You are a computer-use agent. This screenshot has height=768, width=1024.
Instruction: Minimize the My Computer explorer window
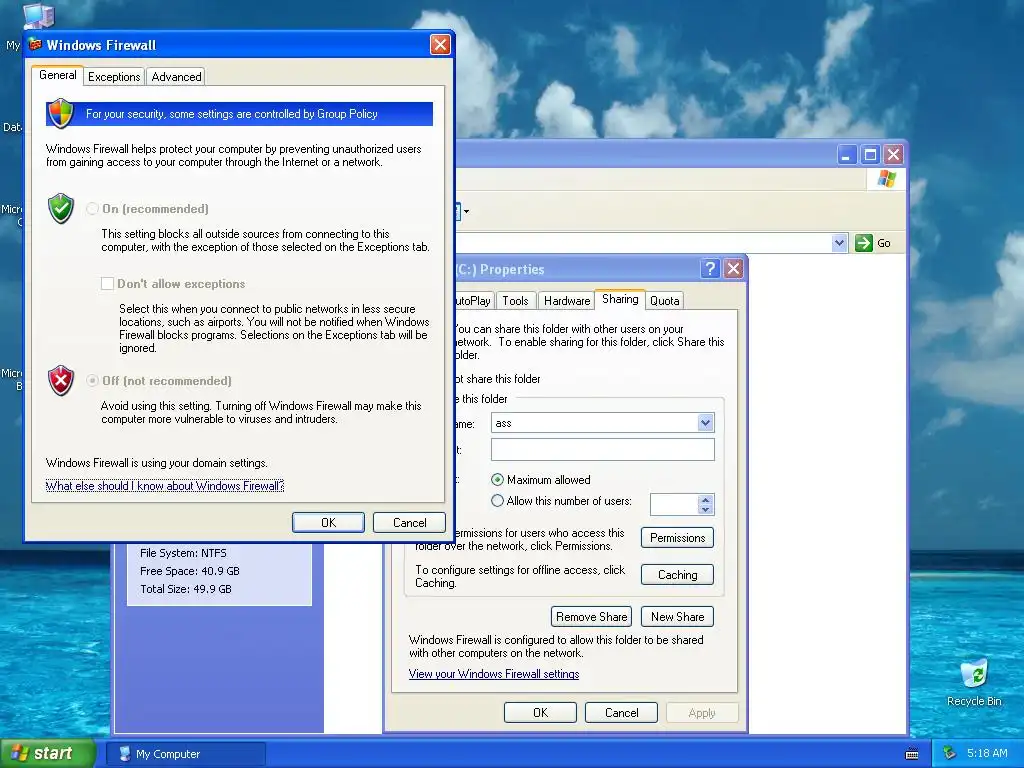click(846, 155)
